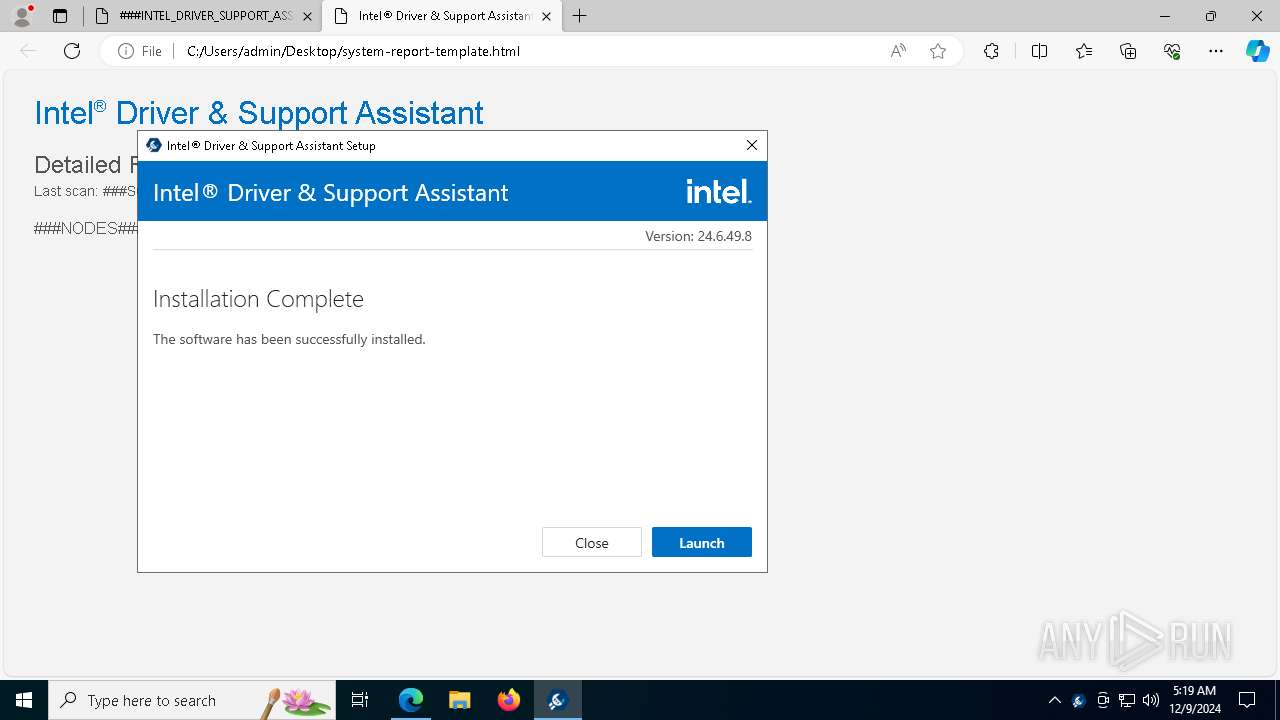Open a new browser tab
Viewport: 1280px width, 720px height.
(x=580, y=16)
